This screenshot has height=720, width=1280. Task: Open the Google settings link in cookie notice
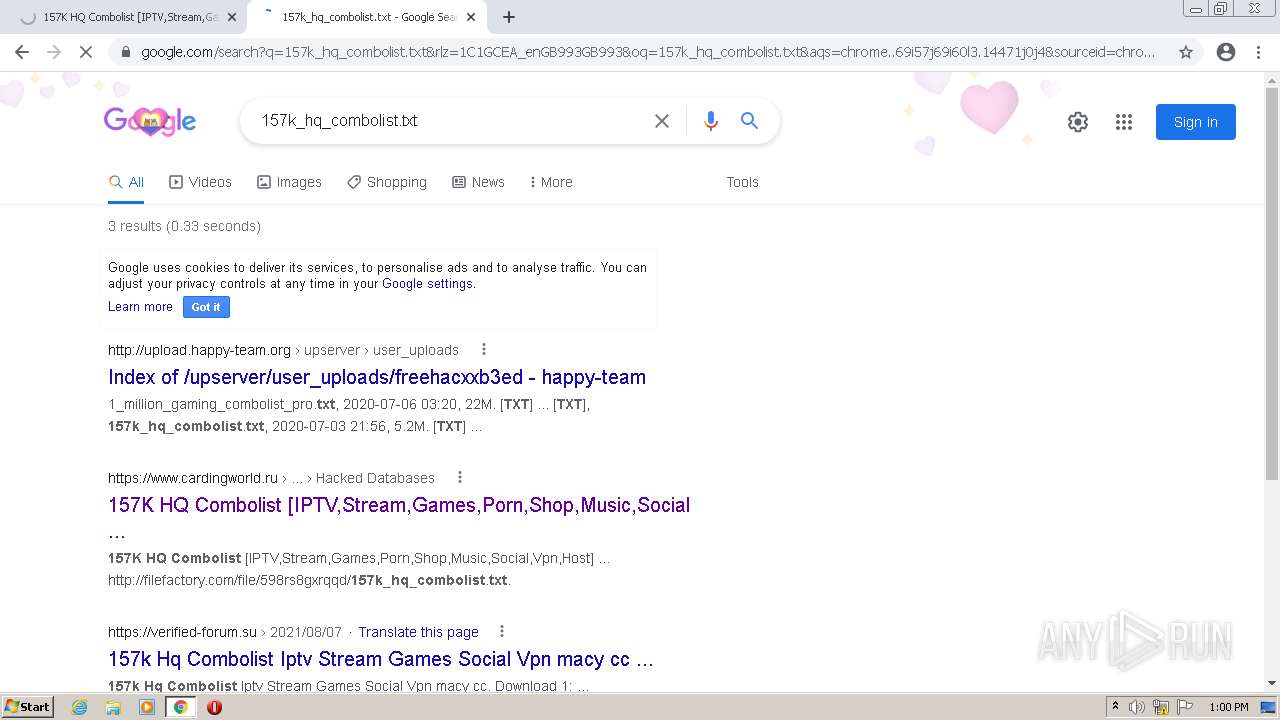pos(427,284)
